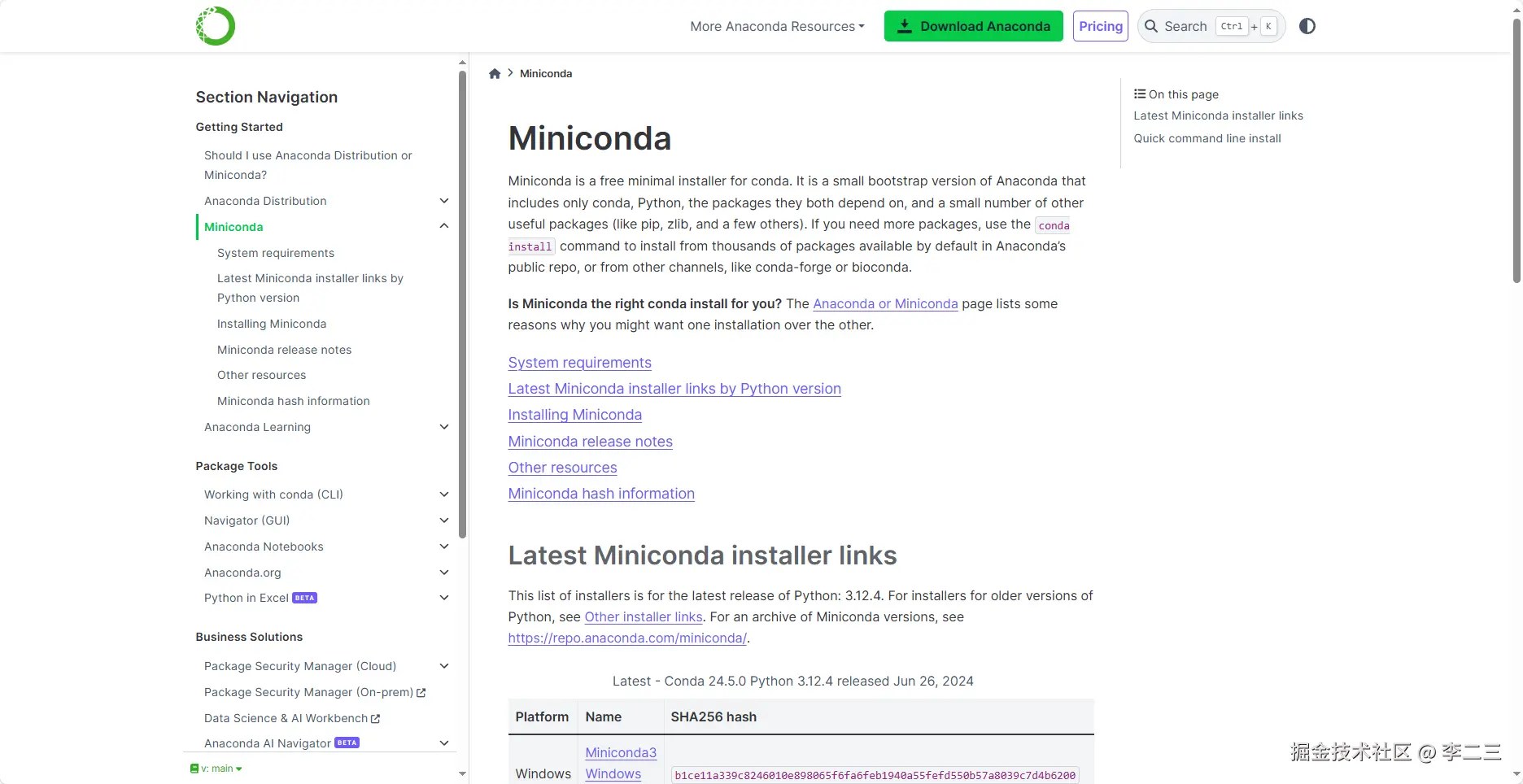Open the More Anaconda Resources menu
Screen dimensions: 1523x784
(x=777, y=26)
